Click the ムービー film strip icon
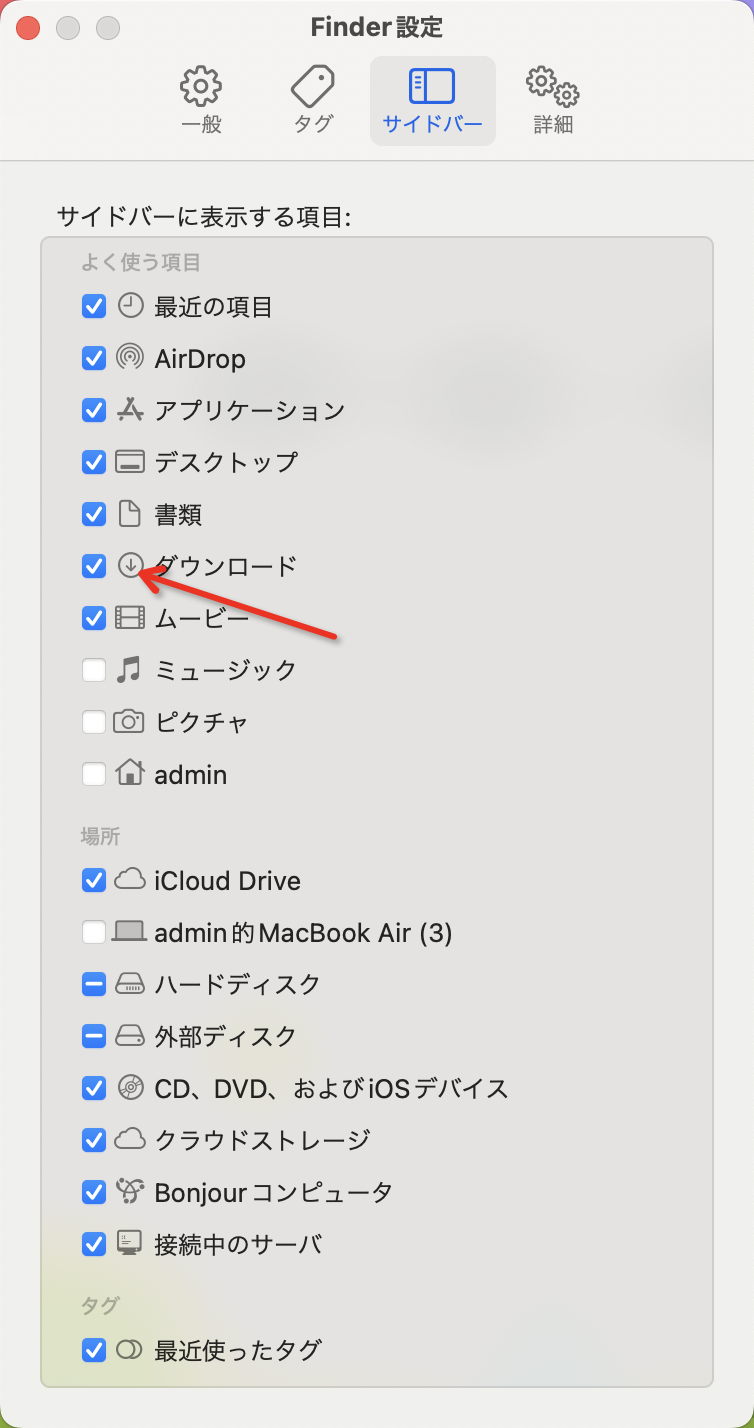Image resolution: width=754 pixels, height=1428 pixels. coord(130,618)
